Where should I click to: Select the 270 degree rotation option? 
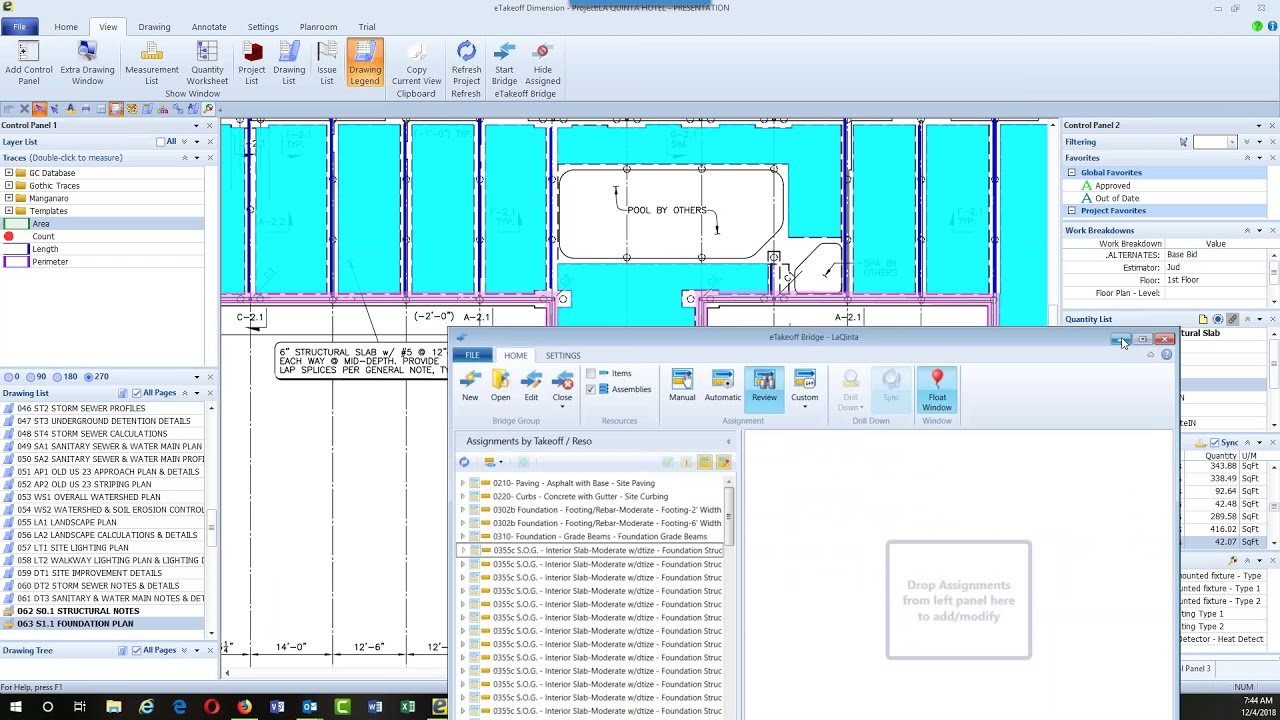tap(88, 377)
